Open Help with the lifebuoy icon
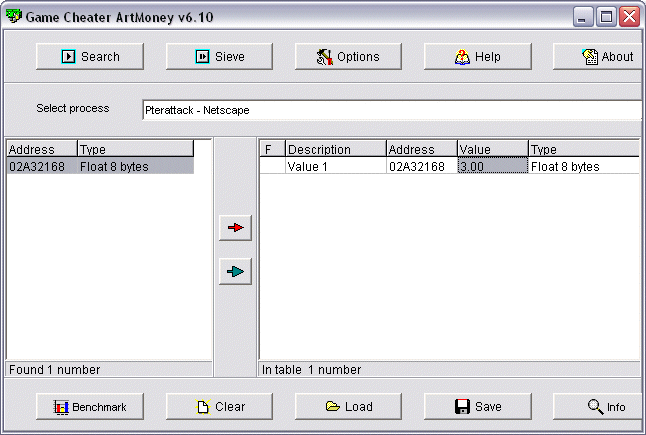This screenshot has height=435, width=646. (477, 57)
